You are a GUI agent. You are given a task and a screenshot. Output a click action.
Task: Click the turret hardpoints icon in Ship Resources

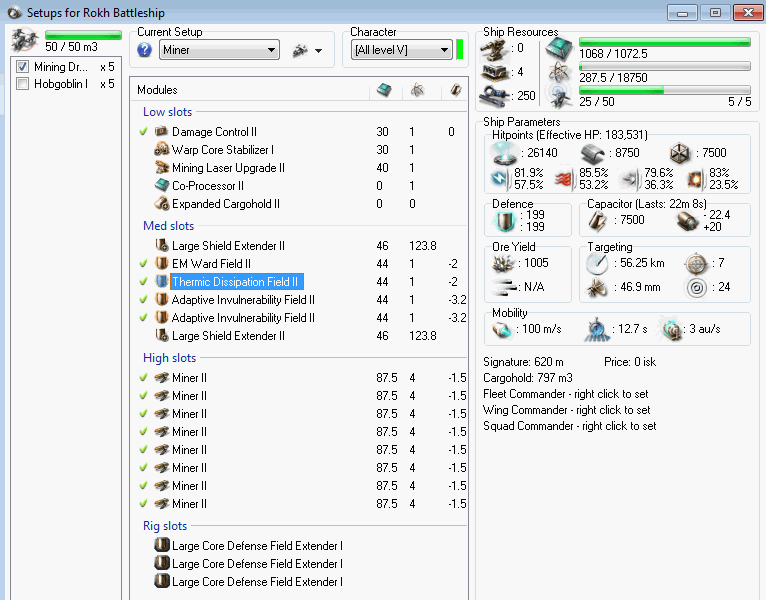[x=494, y=48]
